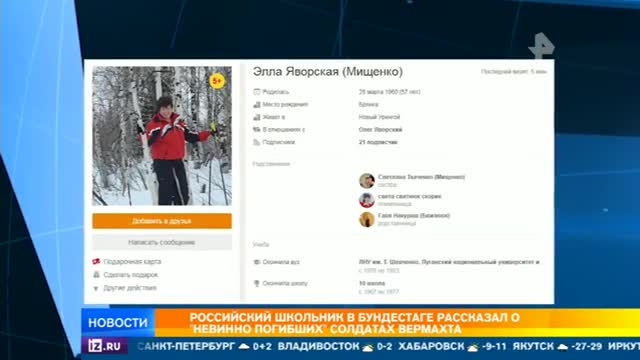This screenshot has width=640, height=360.
Task: Open the 'Олег Яворский' partner link
Action: [380, 130]
